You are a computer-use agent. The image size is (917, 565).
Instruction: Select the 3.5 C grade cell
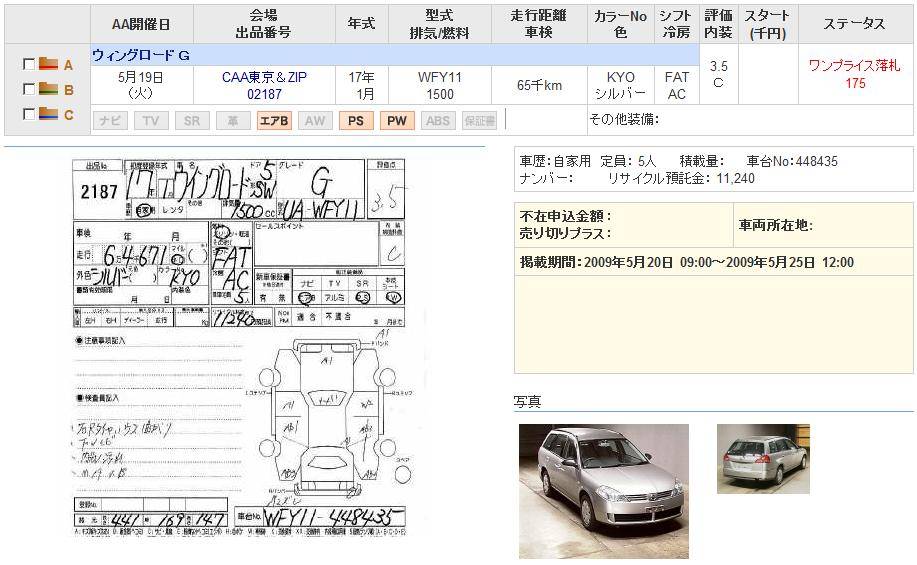pos(719,74)
